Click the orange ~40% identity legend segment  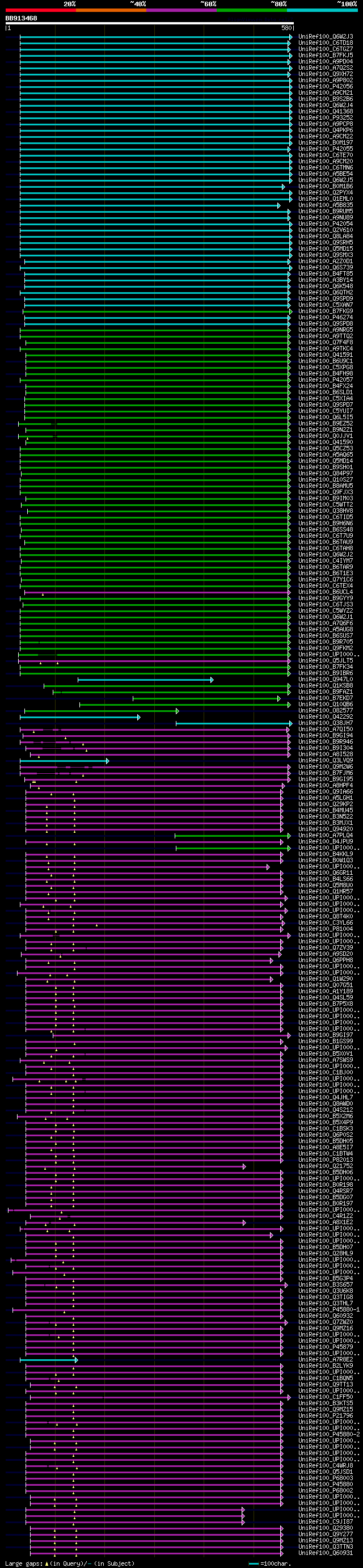click(111, 10)
